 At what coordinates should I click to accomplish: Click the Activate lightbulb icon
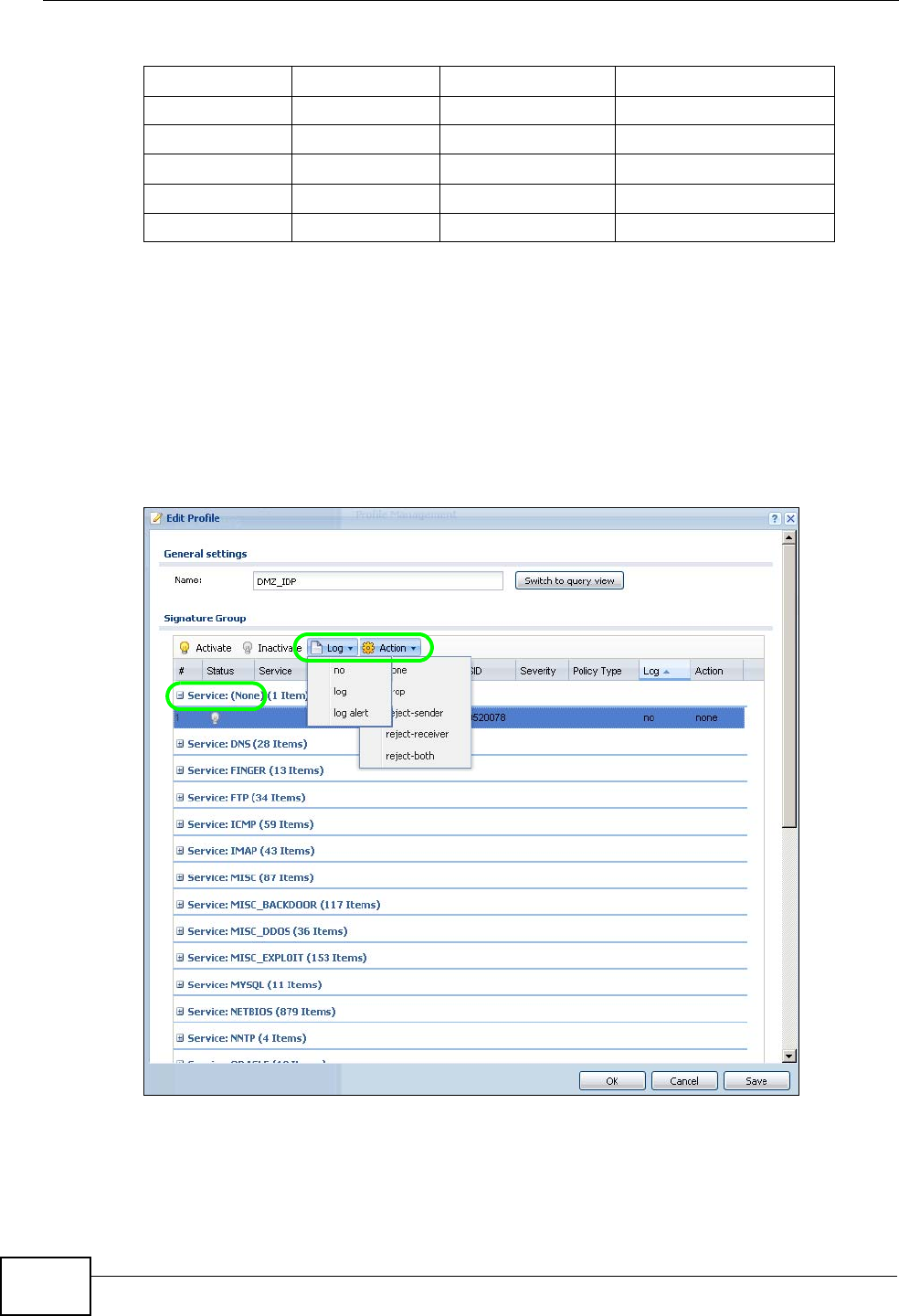point(185,648)
